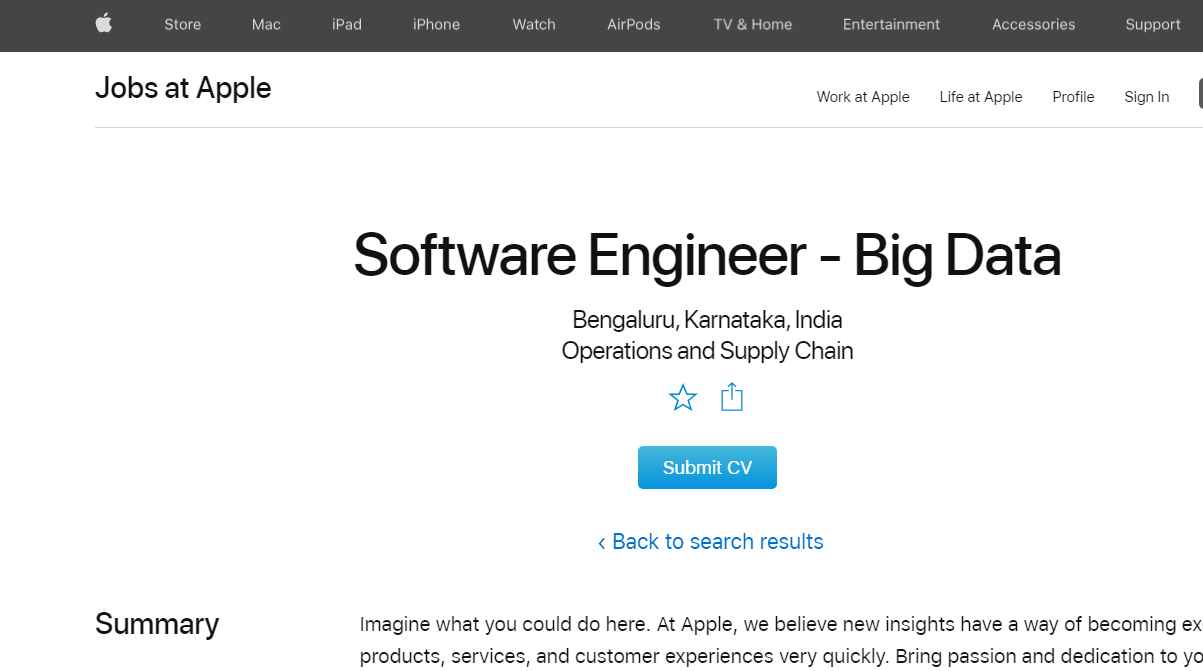Go to Jobs at Apple home
The width and height of the screenshot is (1203, 671).
(x=183, y=88)
